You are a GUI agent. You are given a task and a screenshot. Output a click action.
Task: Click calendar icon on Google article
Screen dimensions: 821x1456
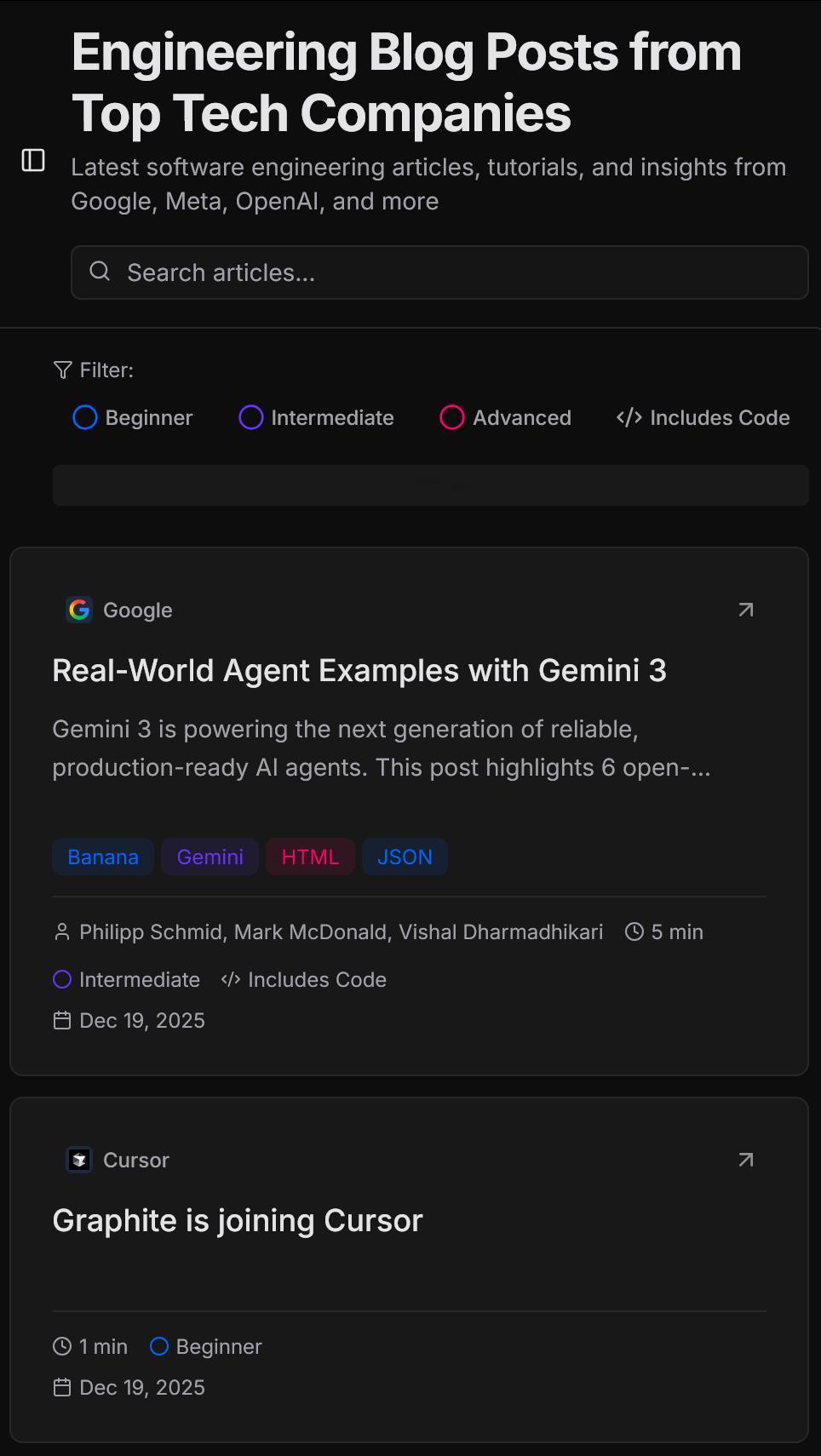(x=62, y=1020)
